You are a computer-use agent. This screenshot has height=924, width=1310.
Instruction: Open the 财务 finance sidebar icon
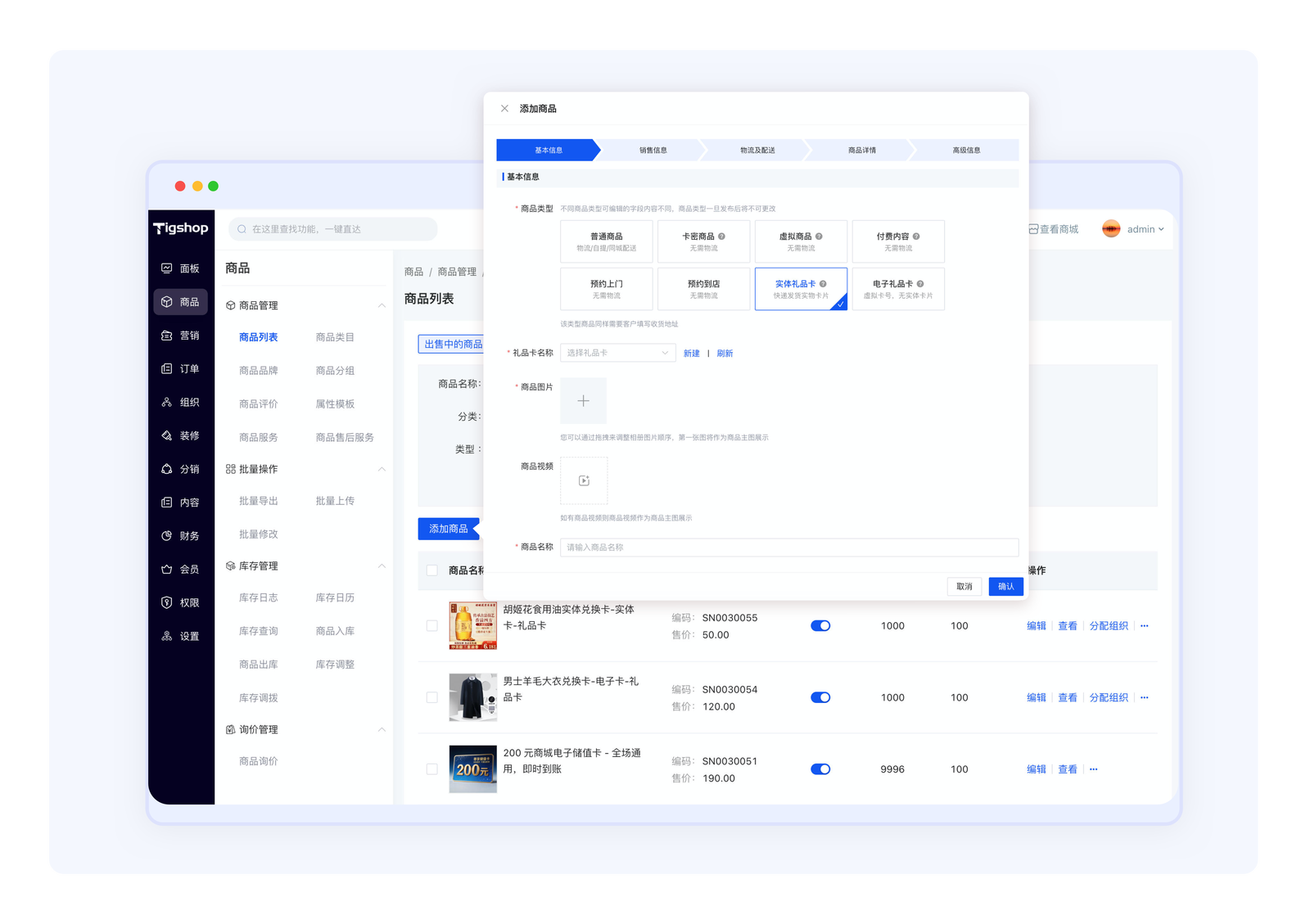coord(167,536)
